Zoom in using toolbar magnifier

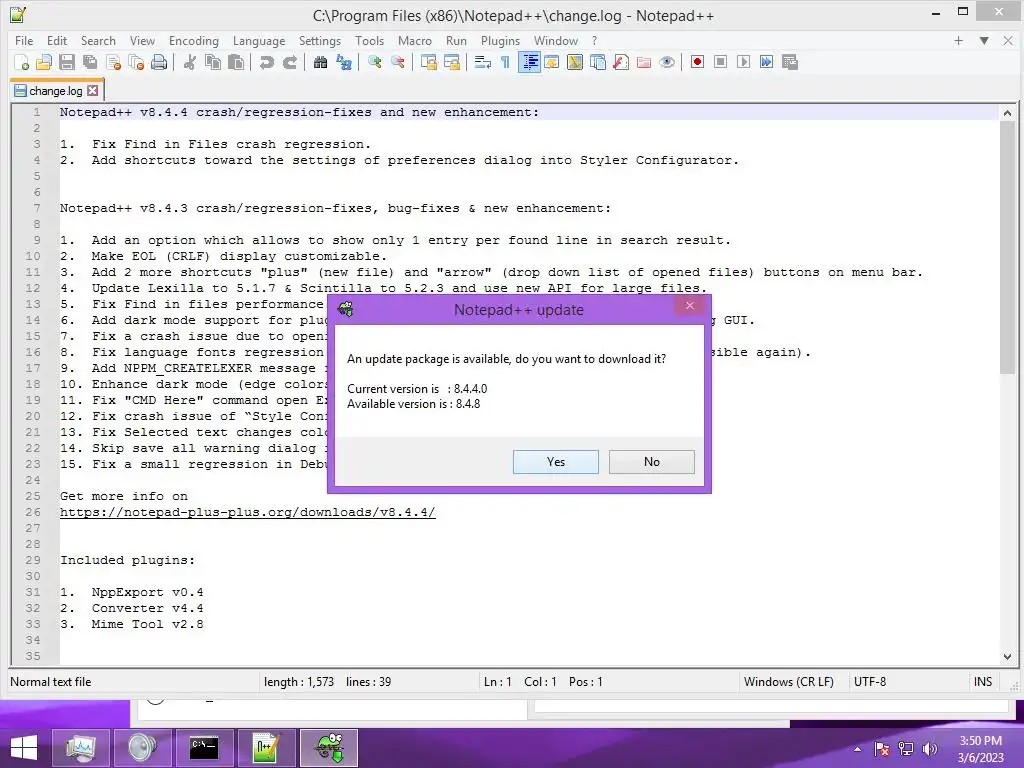374,62
